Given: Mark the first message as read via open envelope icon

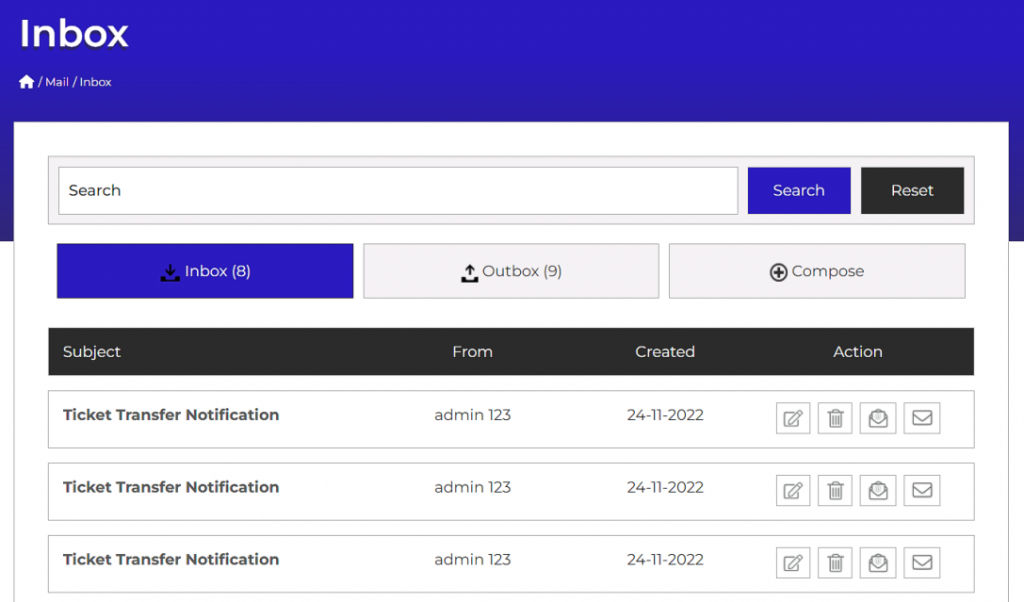Looking at the screenshot, I should (x=878, y=418).
